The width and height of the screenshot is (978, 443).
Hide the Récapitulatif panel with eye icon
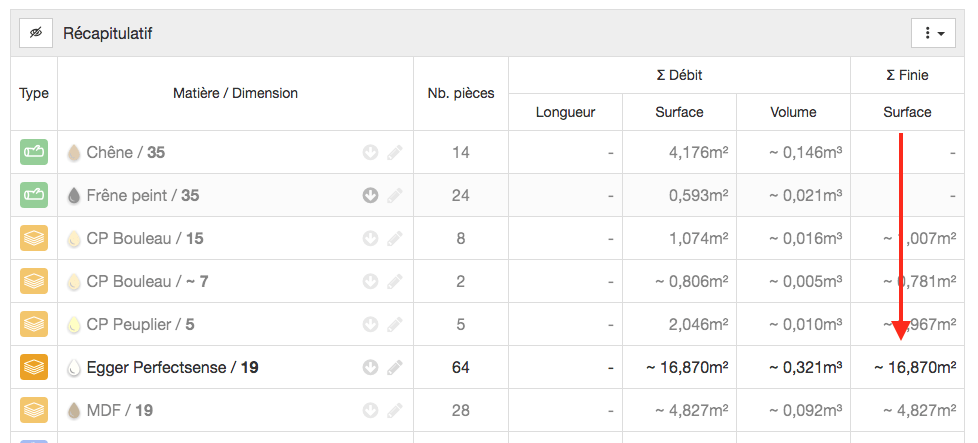point(36,33)
